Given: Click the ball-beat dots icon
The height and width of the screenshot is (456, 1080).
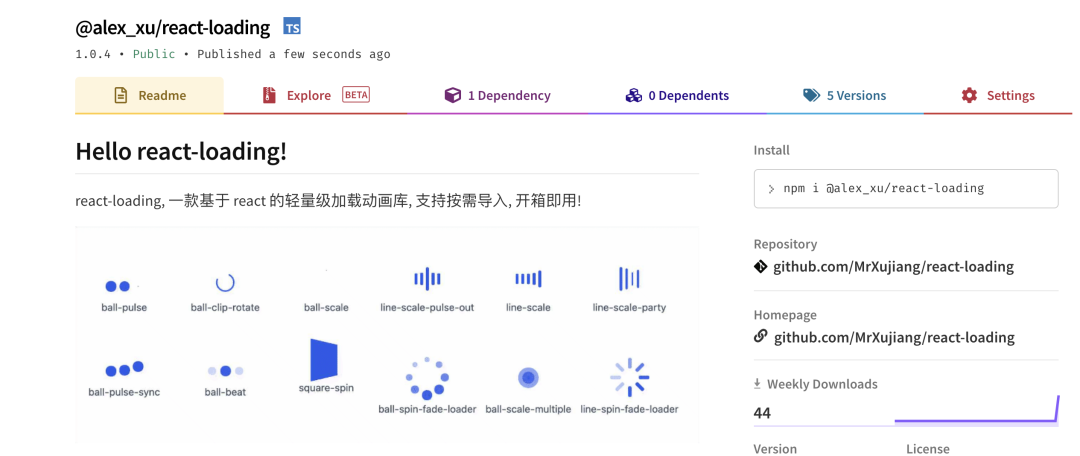Looking at the screenshot, I should 225,371.
